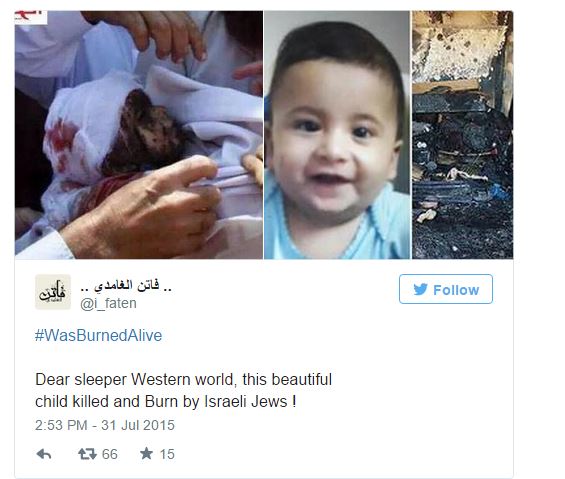This screenshot has height=479, width=565.
Task: View the 66 retweets count
Action: coord(110,454)
